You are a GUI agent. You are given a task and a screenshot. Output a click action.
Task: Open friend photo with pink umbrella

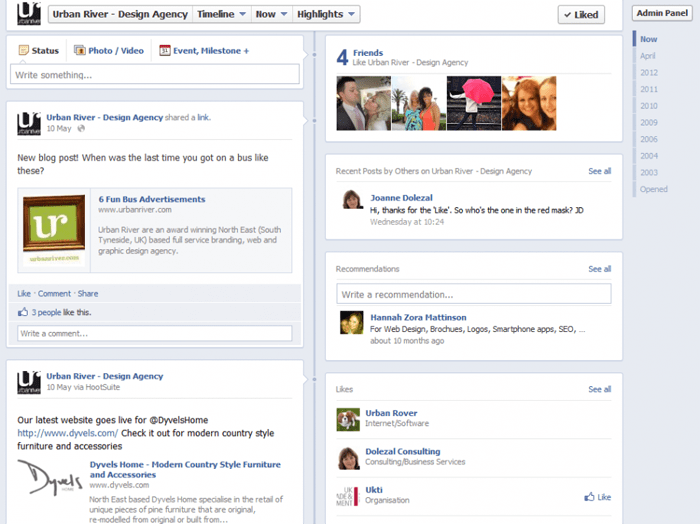point(474,103)
